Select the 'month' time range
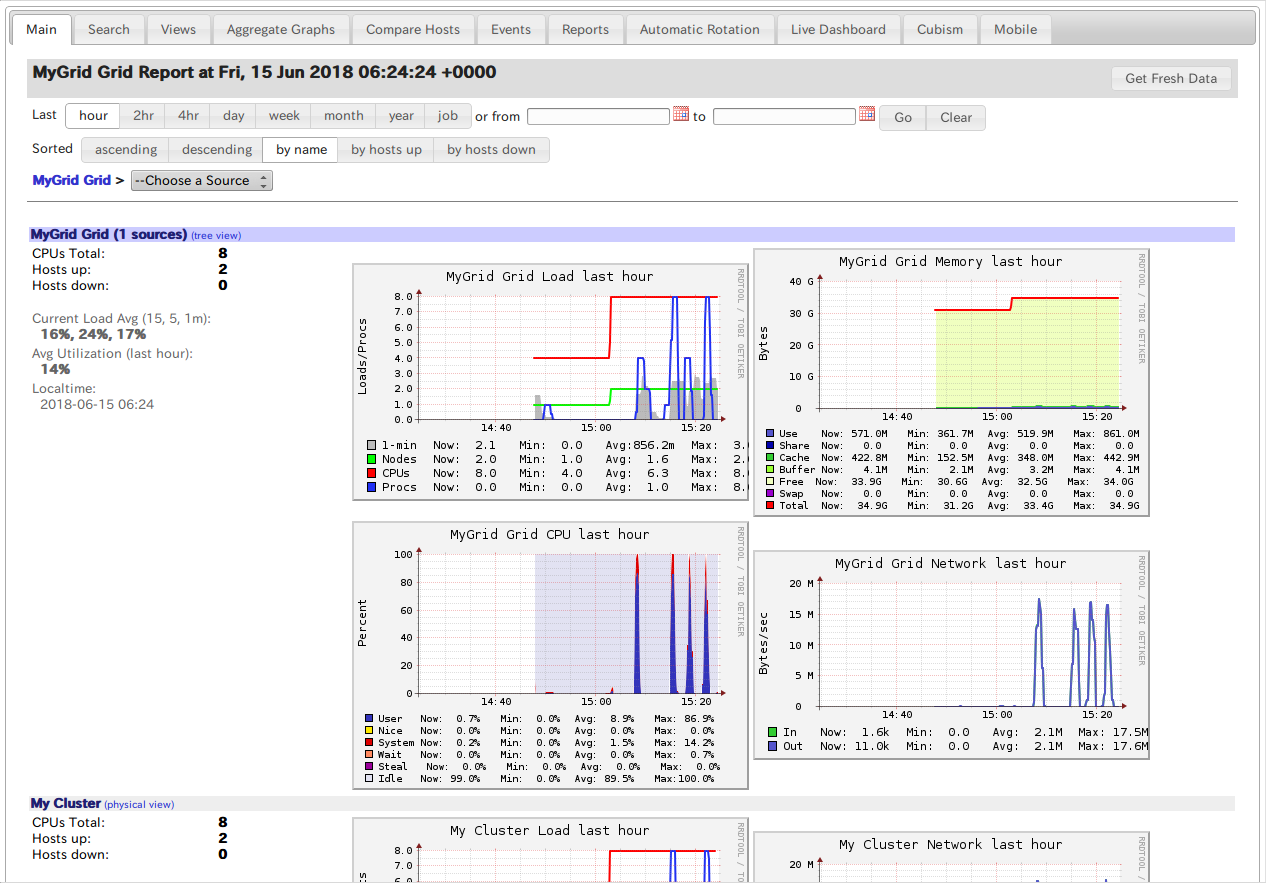The image size is (1266, 883). click(343, 116)
